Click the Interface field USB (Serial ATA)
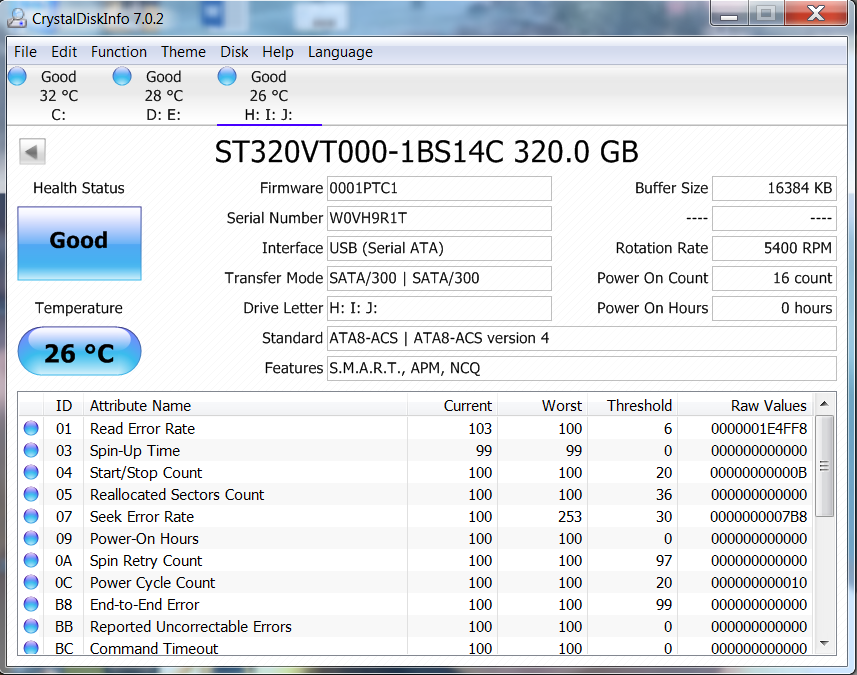The width and height of the screenshot is (857, 675). (439, 249)
